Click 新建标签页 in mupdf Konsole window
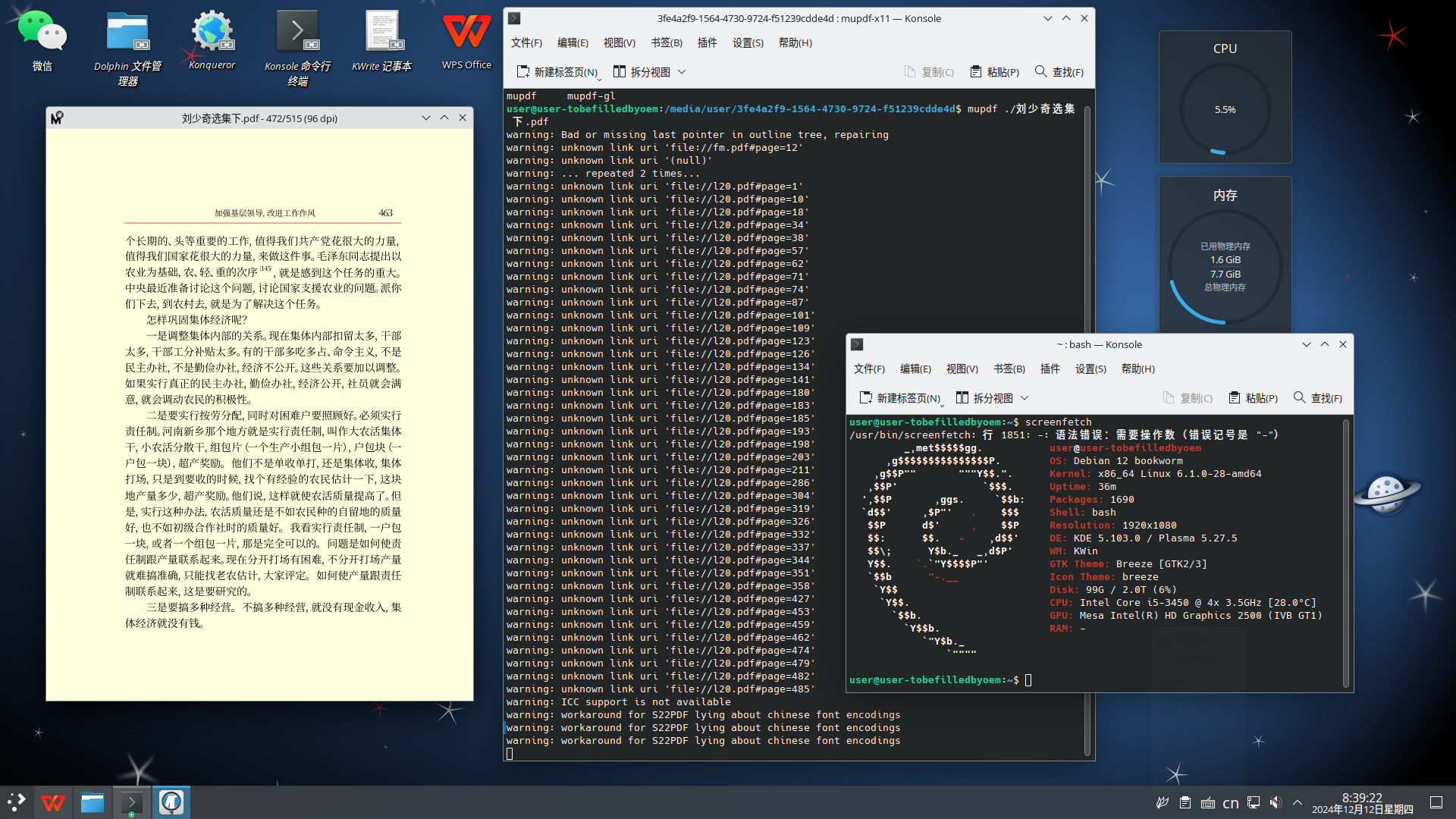This screenshot has width=1456, height=819. 557,72
